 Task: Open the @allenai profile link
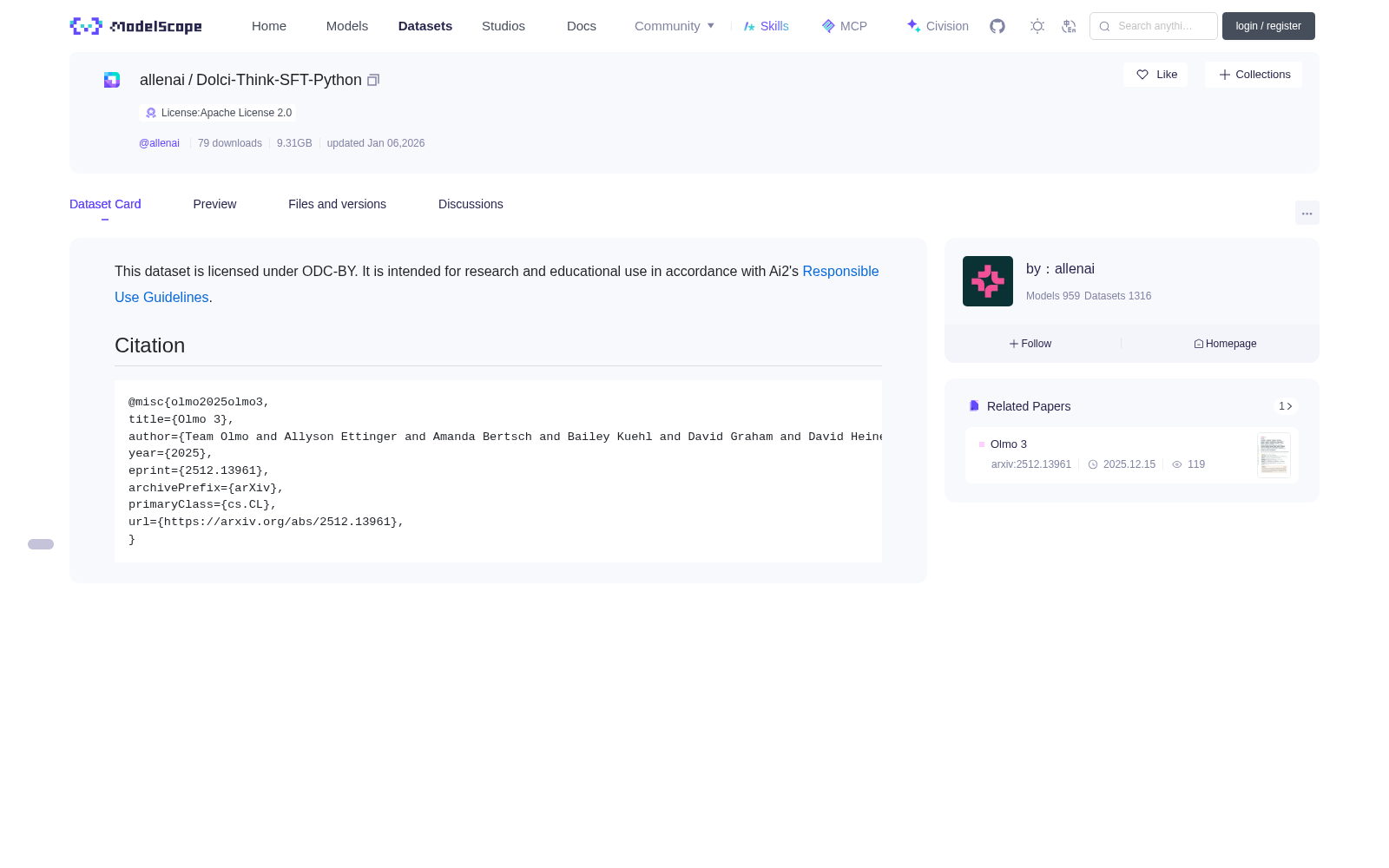[159, 143]
